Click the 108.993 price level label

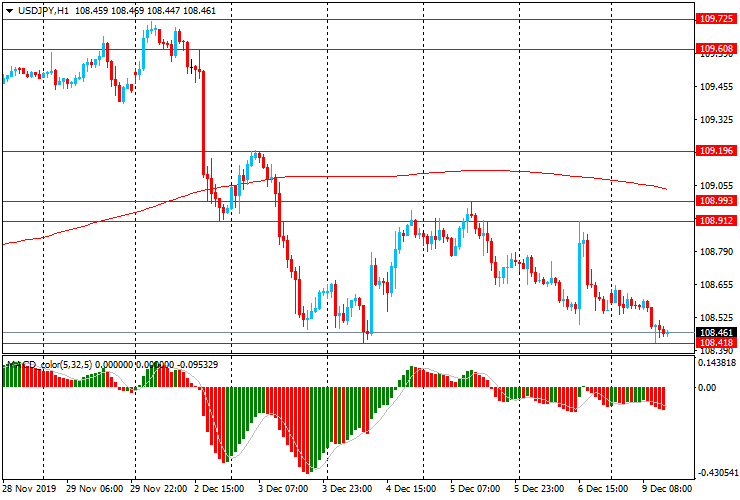coord(716,201)
